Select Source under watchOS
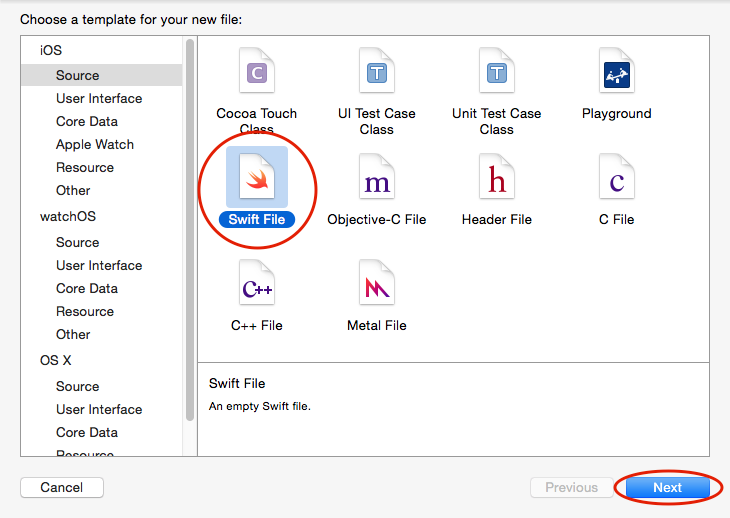This screenshot has height=518, width=730. (x=78, y=242)
